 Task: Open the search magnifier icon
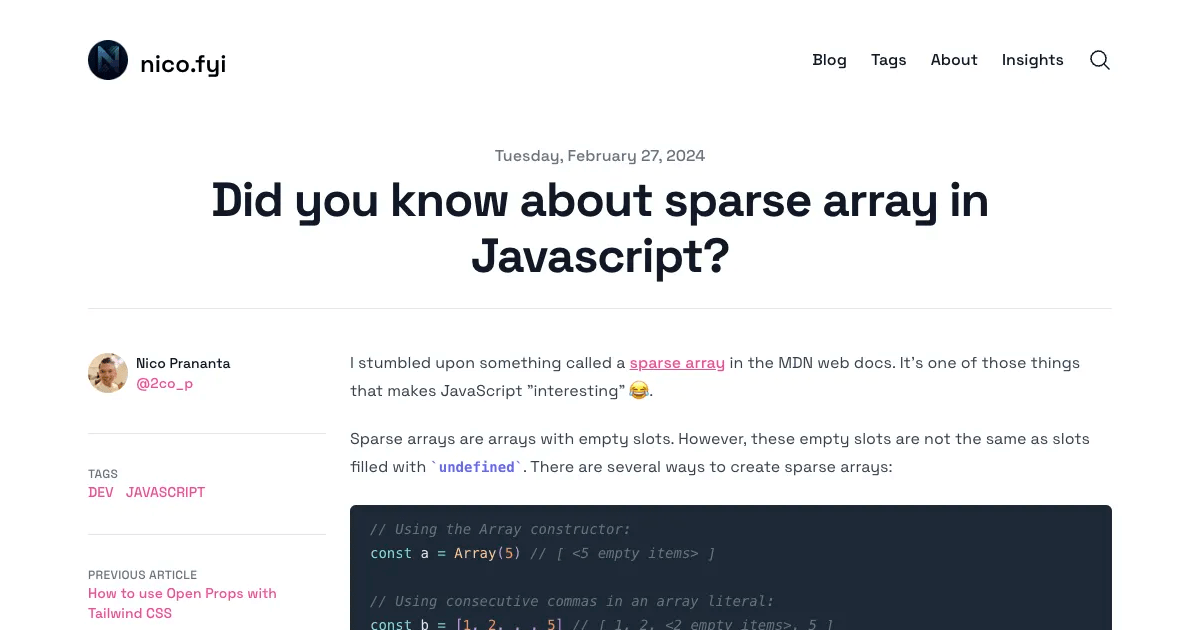1100,60
